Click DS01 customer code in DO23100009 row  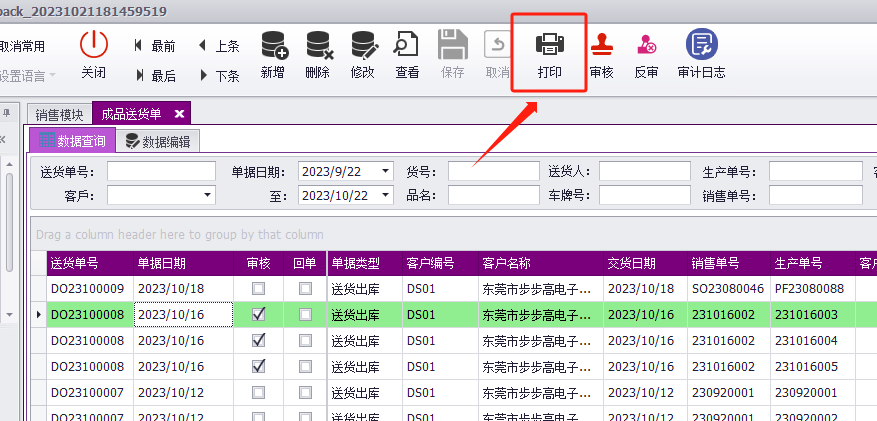click(440, 288)
